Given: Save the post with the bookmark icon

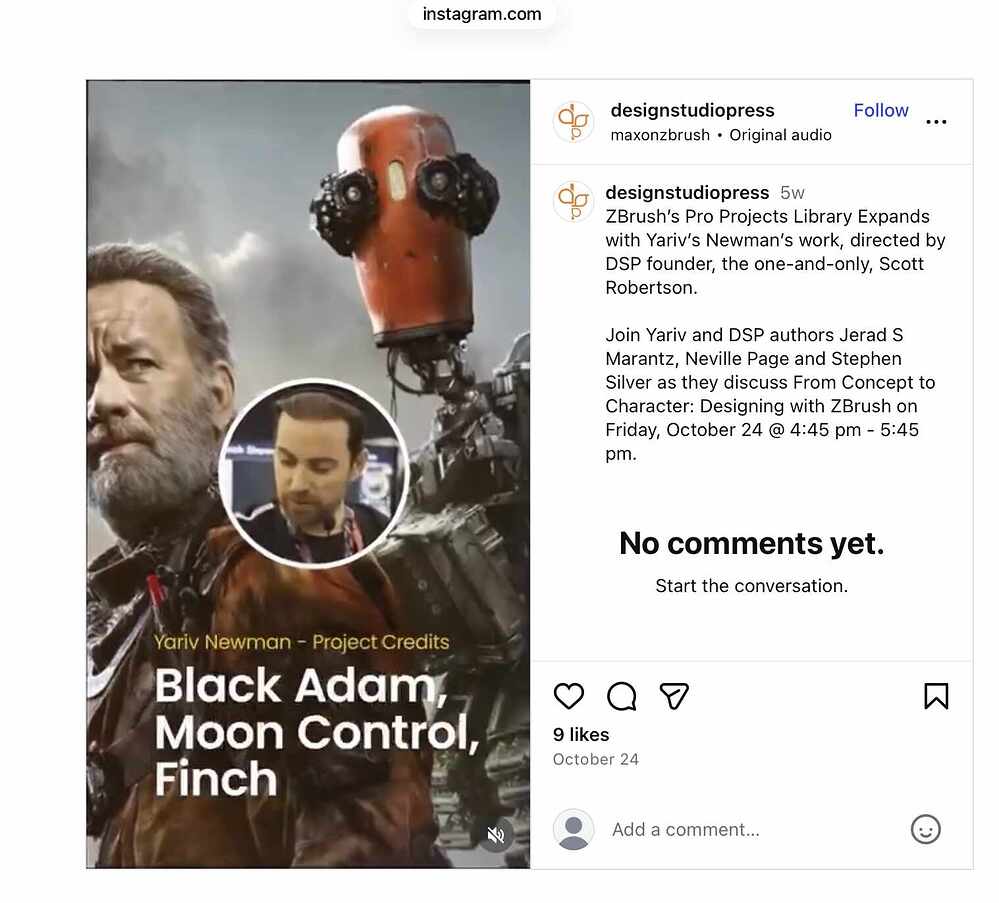Looking at the screenshot, I should 936,695.
